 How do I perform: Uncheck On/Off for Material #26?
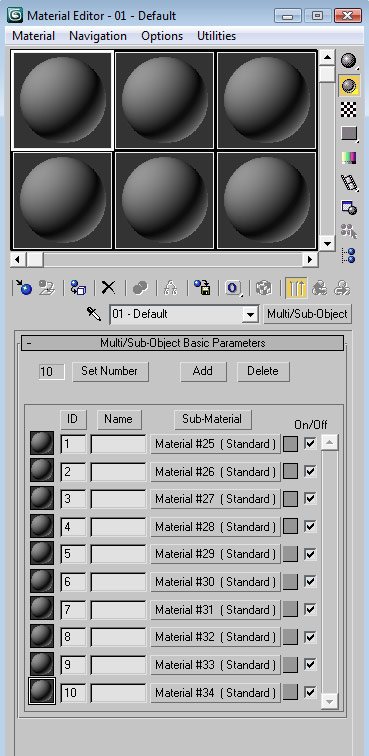(310, 471)
